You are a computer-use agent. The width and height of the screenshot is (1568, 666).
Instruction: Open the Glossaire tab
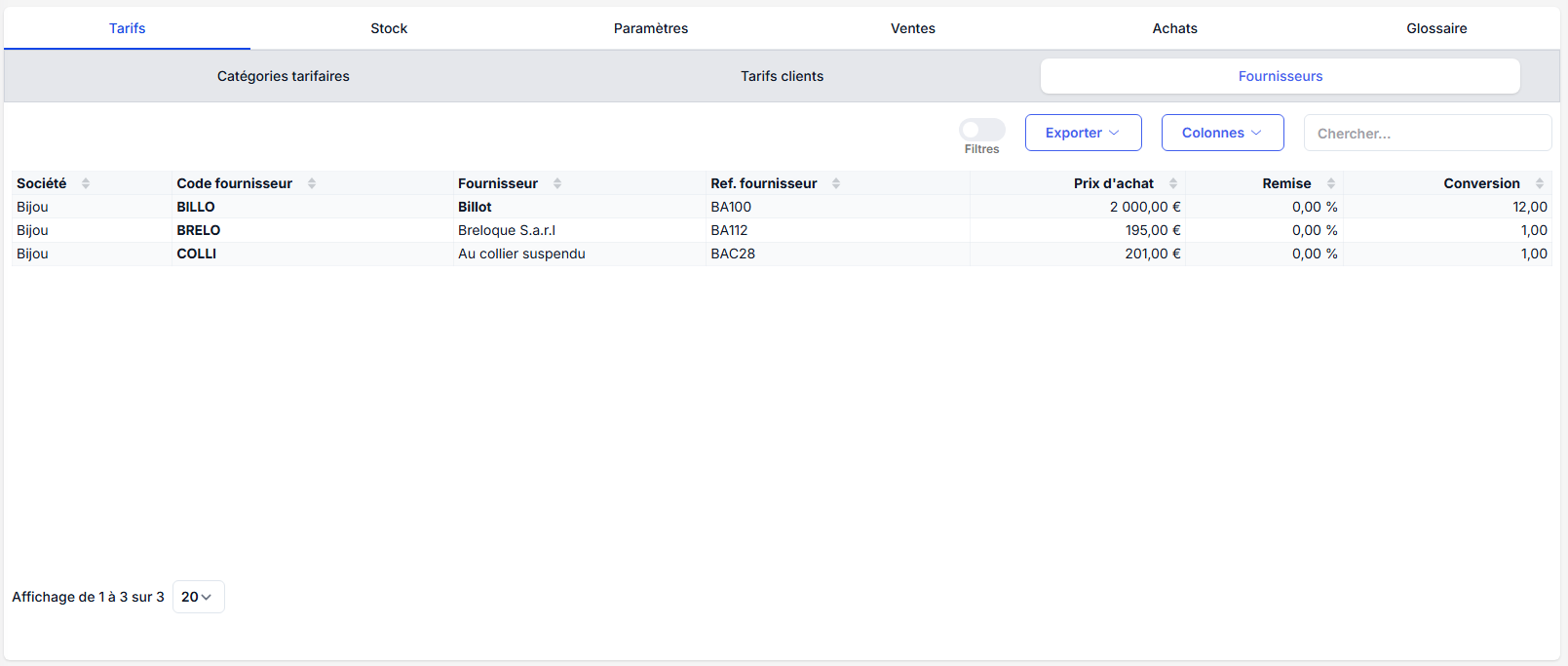(1436, 28)
